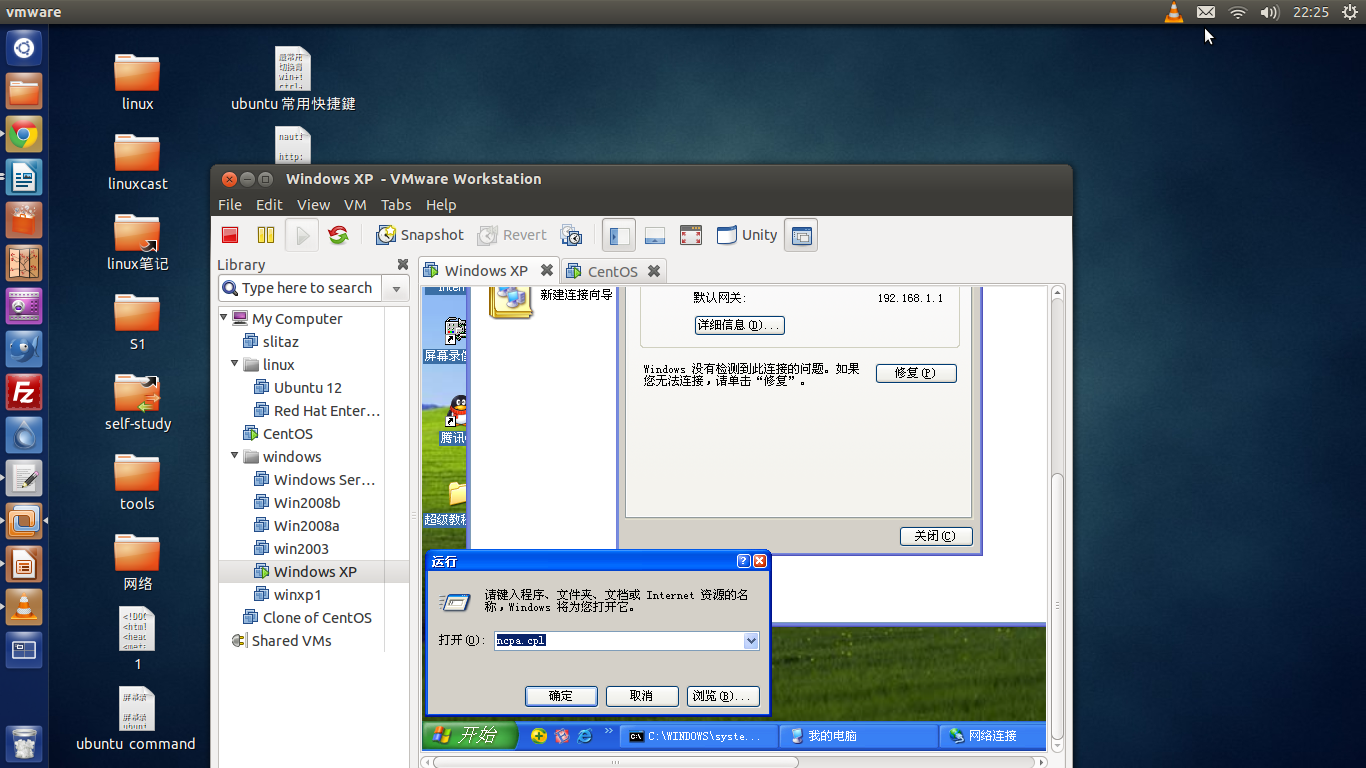The height and width of the screenshot is (768, 1366).
Task: Close the Library panel
Action: pos(403,264)
